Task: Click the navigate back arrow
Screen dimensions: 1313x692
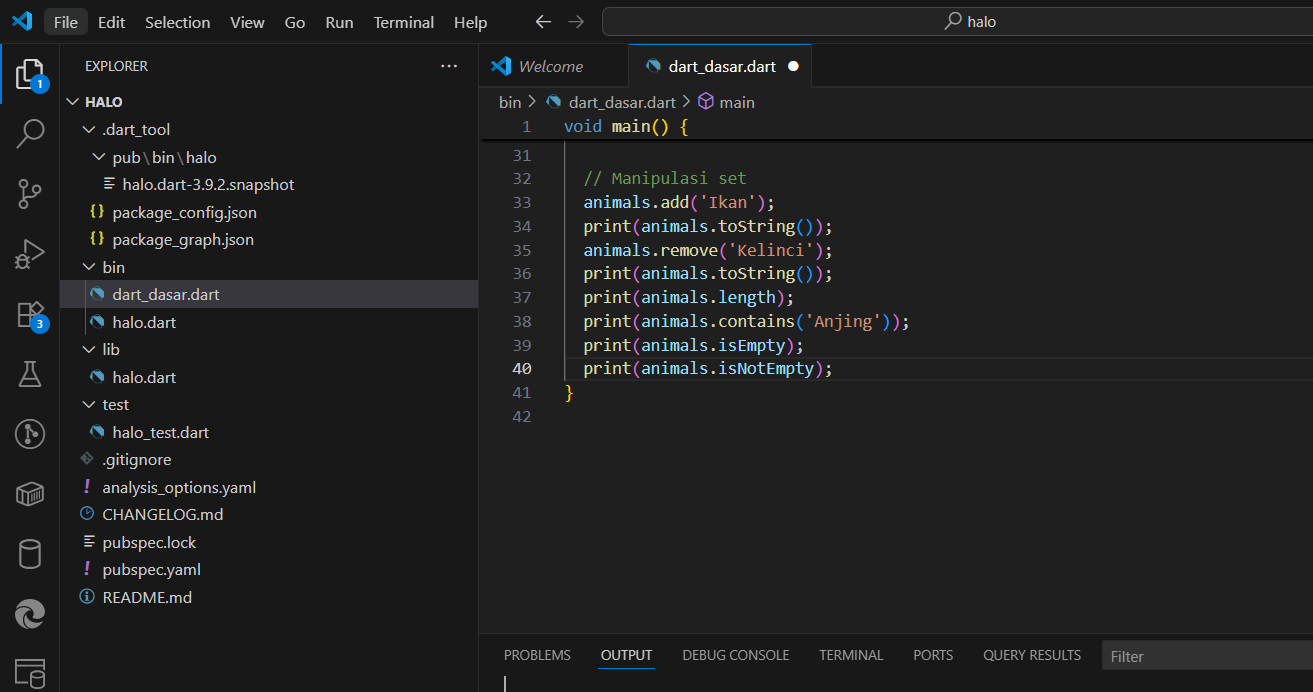Action: [542, 22]
